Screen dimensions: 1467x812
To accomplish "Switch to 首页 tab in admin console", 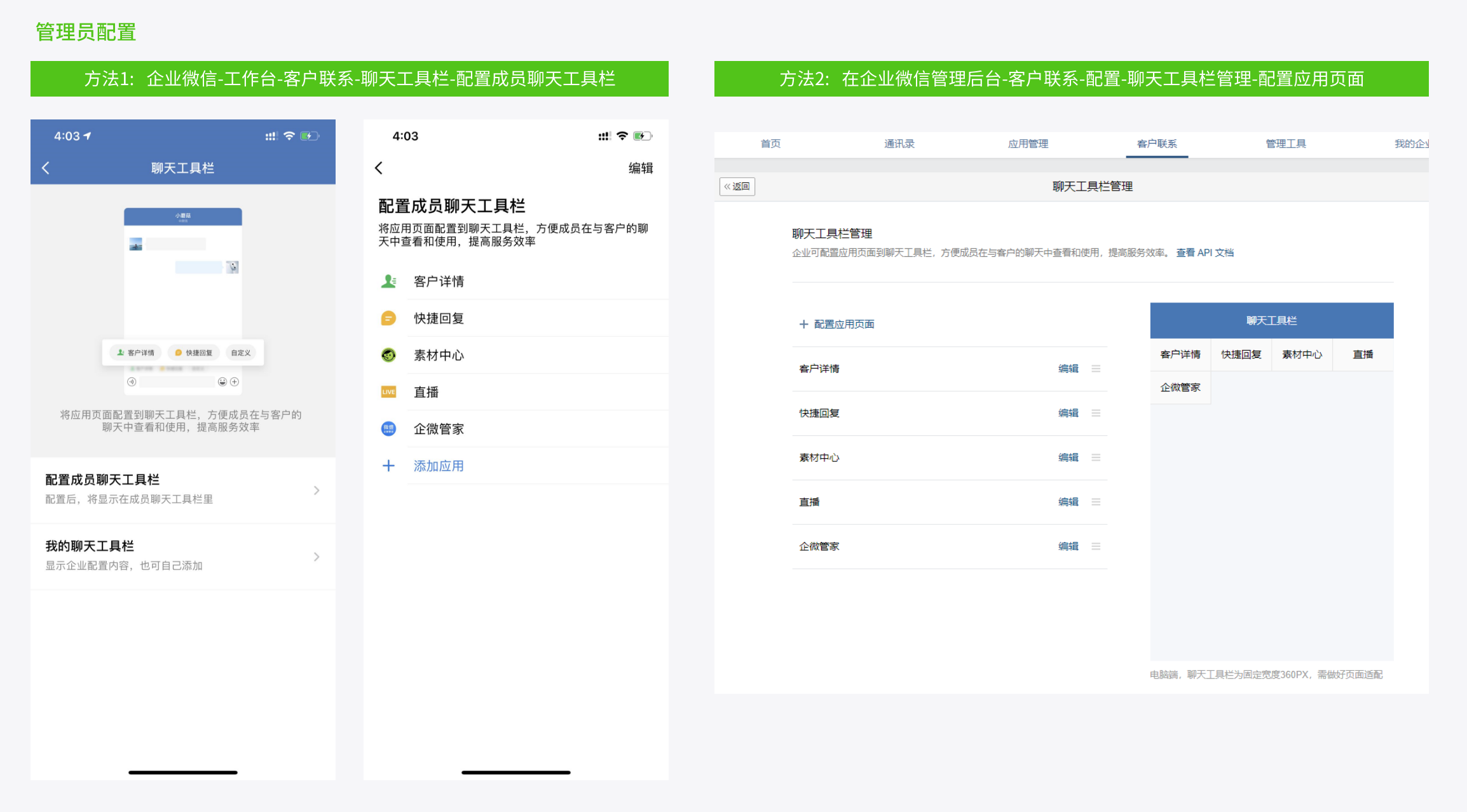I will tap(770, 144).
